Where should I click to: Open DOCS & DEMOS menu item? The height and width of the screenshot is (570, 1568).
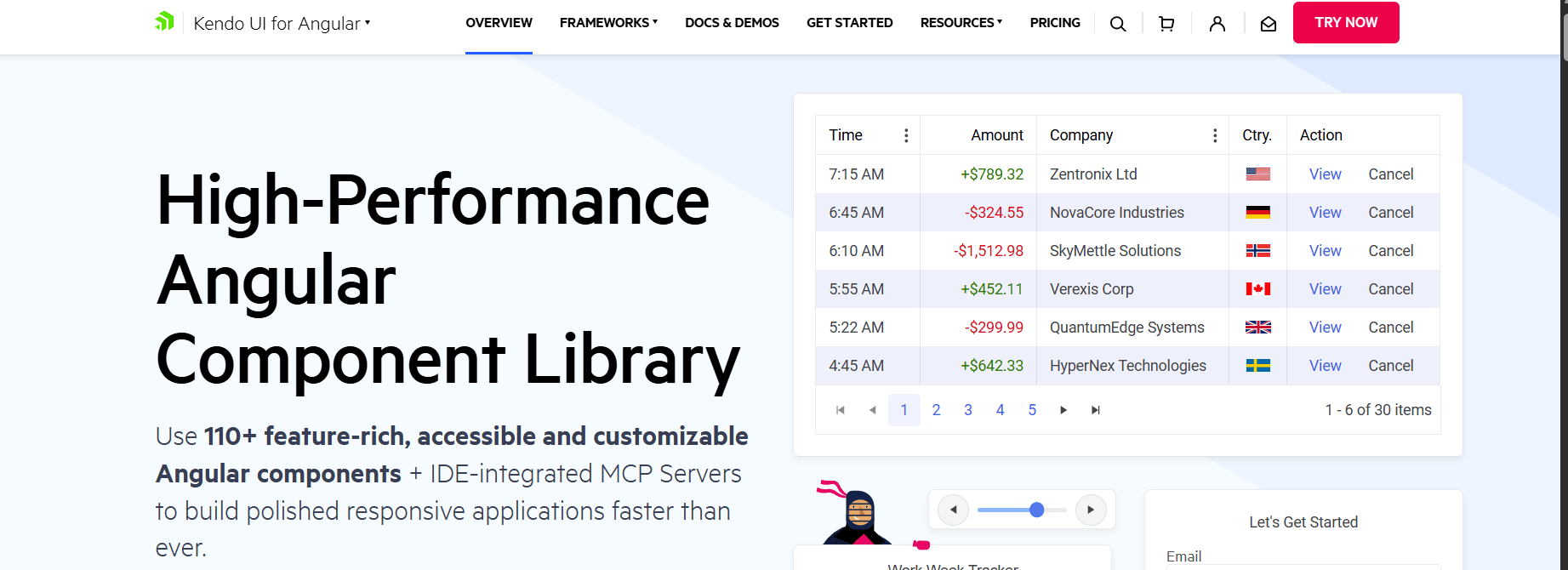click(732, 23)
